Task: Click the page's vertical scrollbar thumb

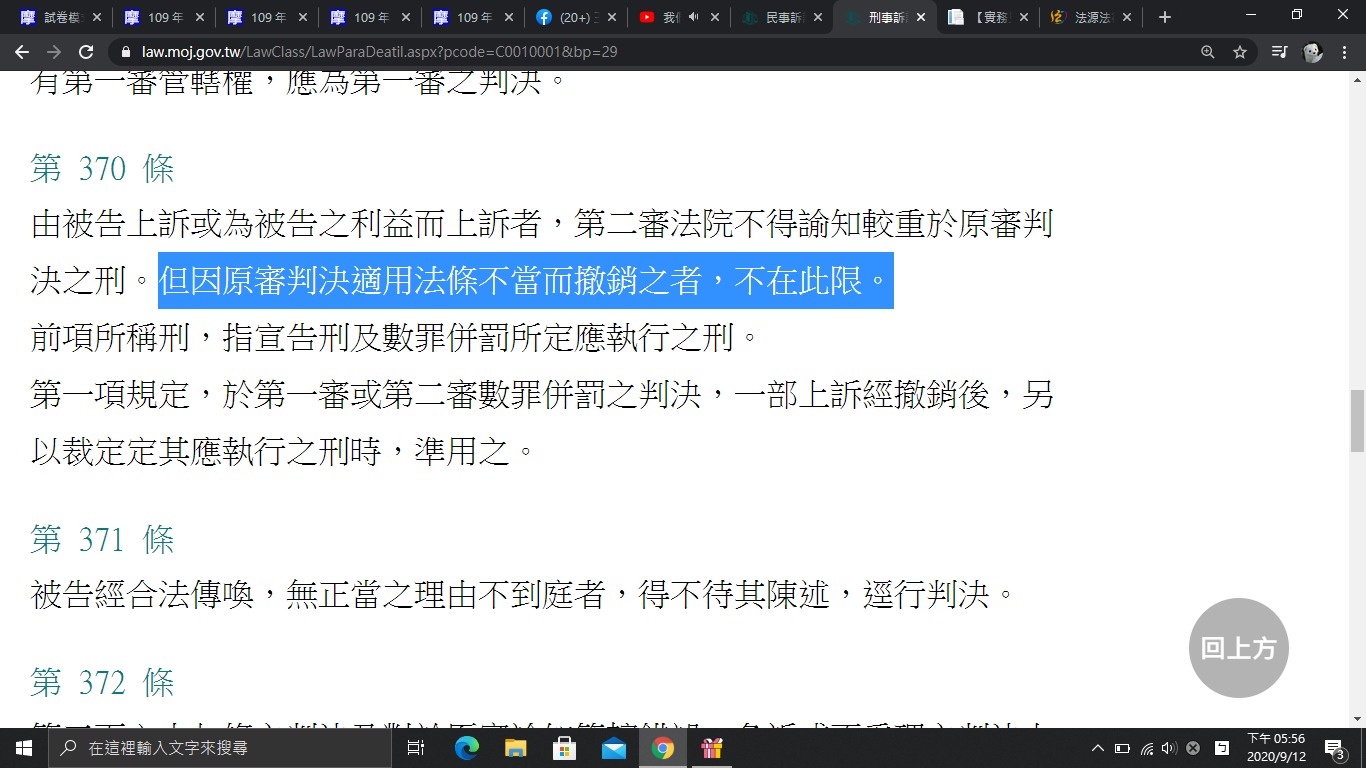Action: coord(1357,420)
